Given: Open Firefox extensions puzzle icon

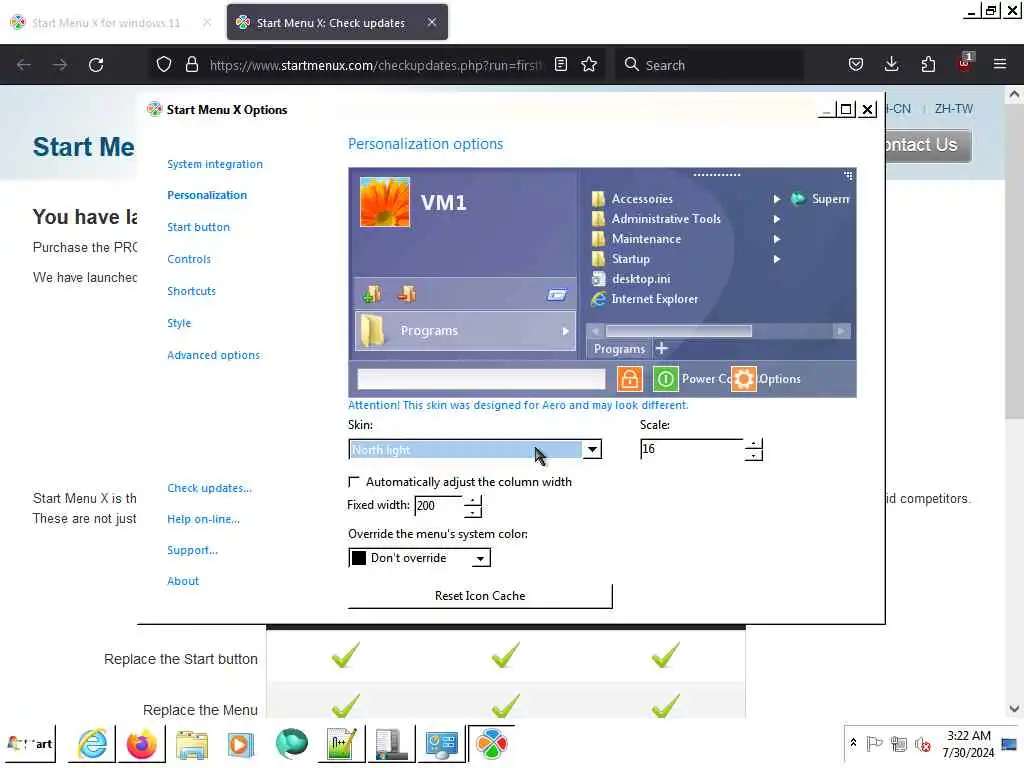Looking at the screenshot, I should pyautogui.click(x=928, y=65).
